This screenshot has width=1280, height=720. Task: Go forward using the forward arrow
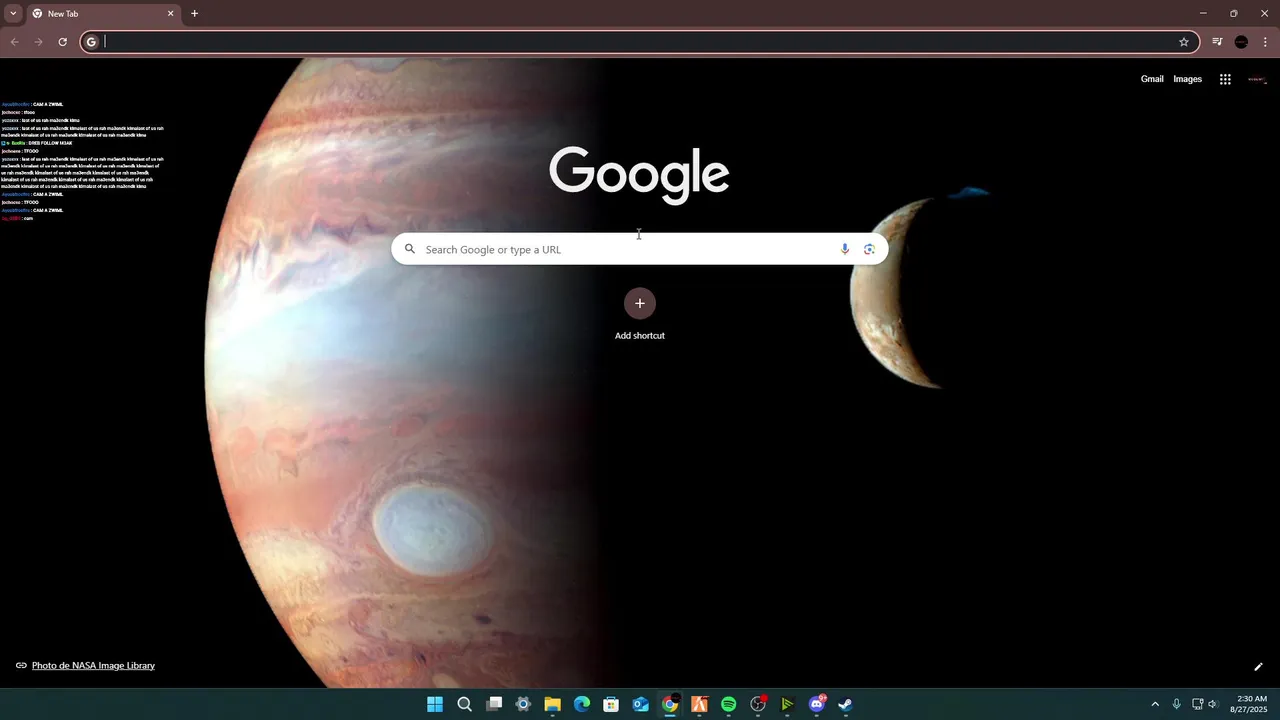(38, 42)
